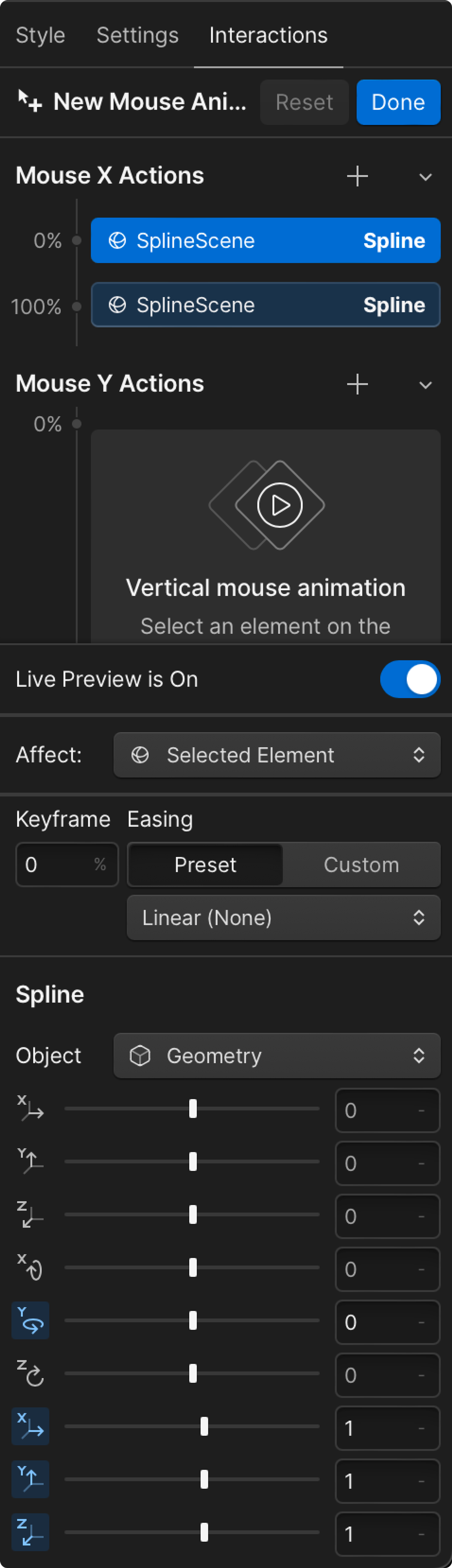
Task: Turn off the Live Preview switch
Action: pyautogui.click(x=410, y=679)
